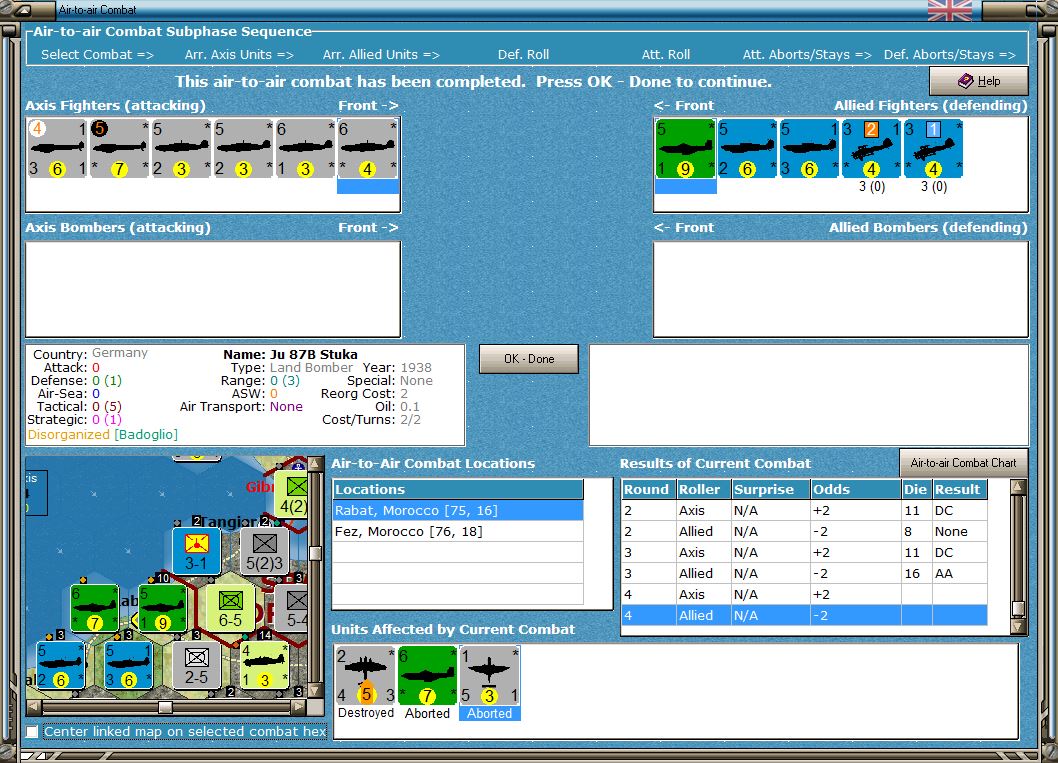Select Allied carrier plane with blue 1
This screenshot has width=1058, height=763.
[933, 148]
